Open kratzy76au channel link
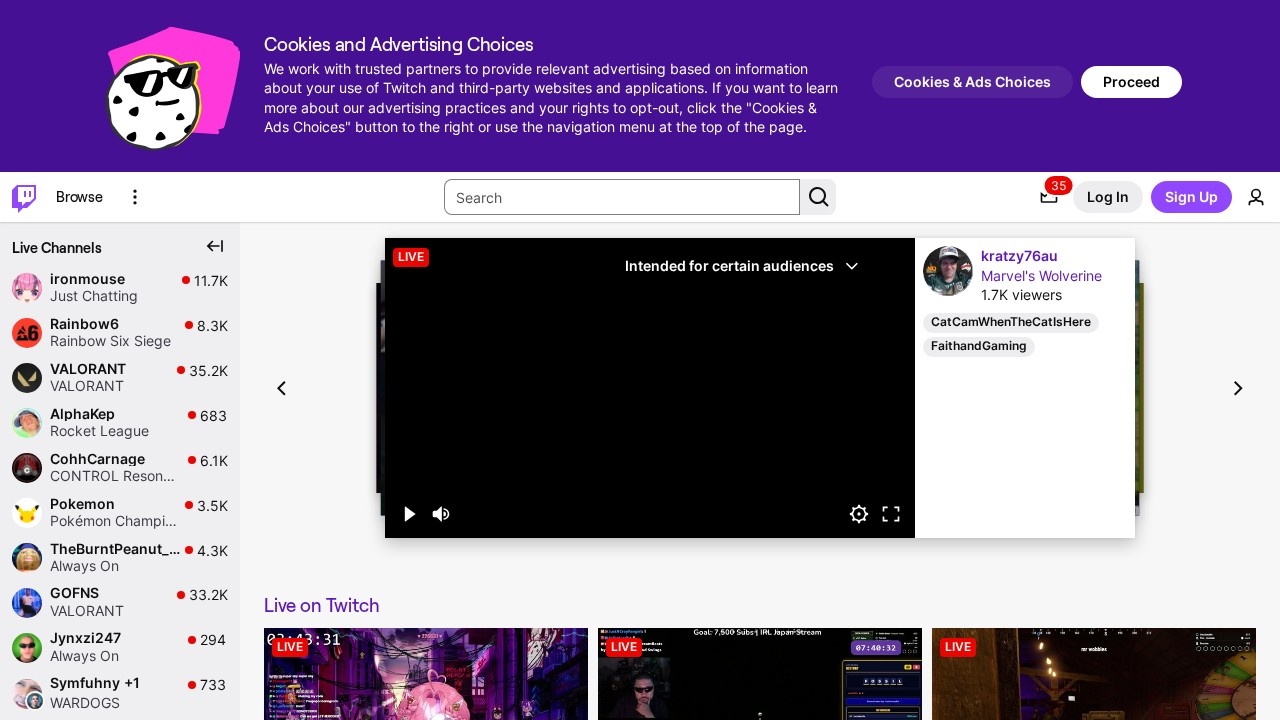The height and width of the screenshot is (720, 1280). pyautogui.click(x=1019, y=256)
